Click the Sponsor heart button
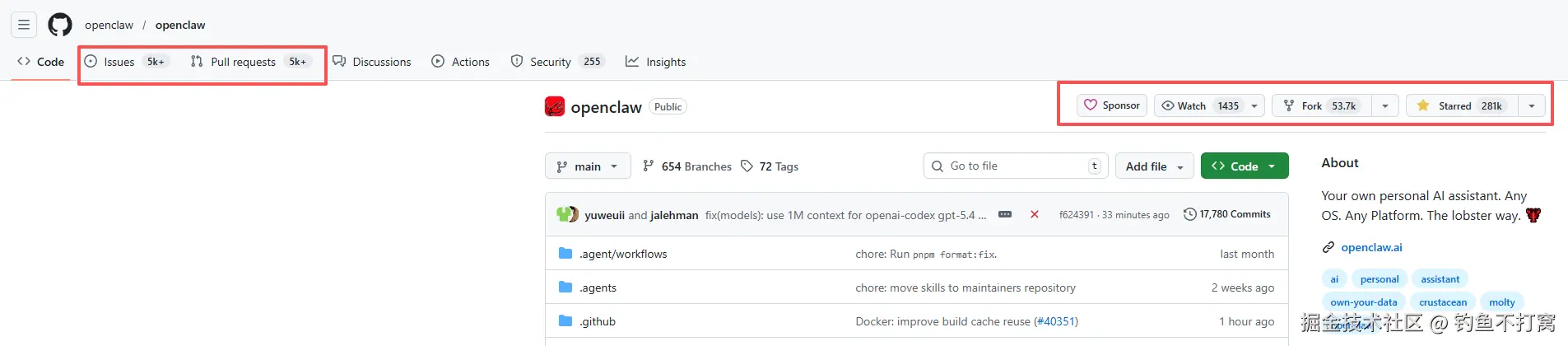 (1112, 105)
